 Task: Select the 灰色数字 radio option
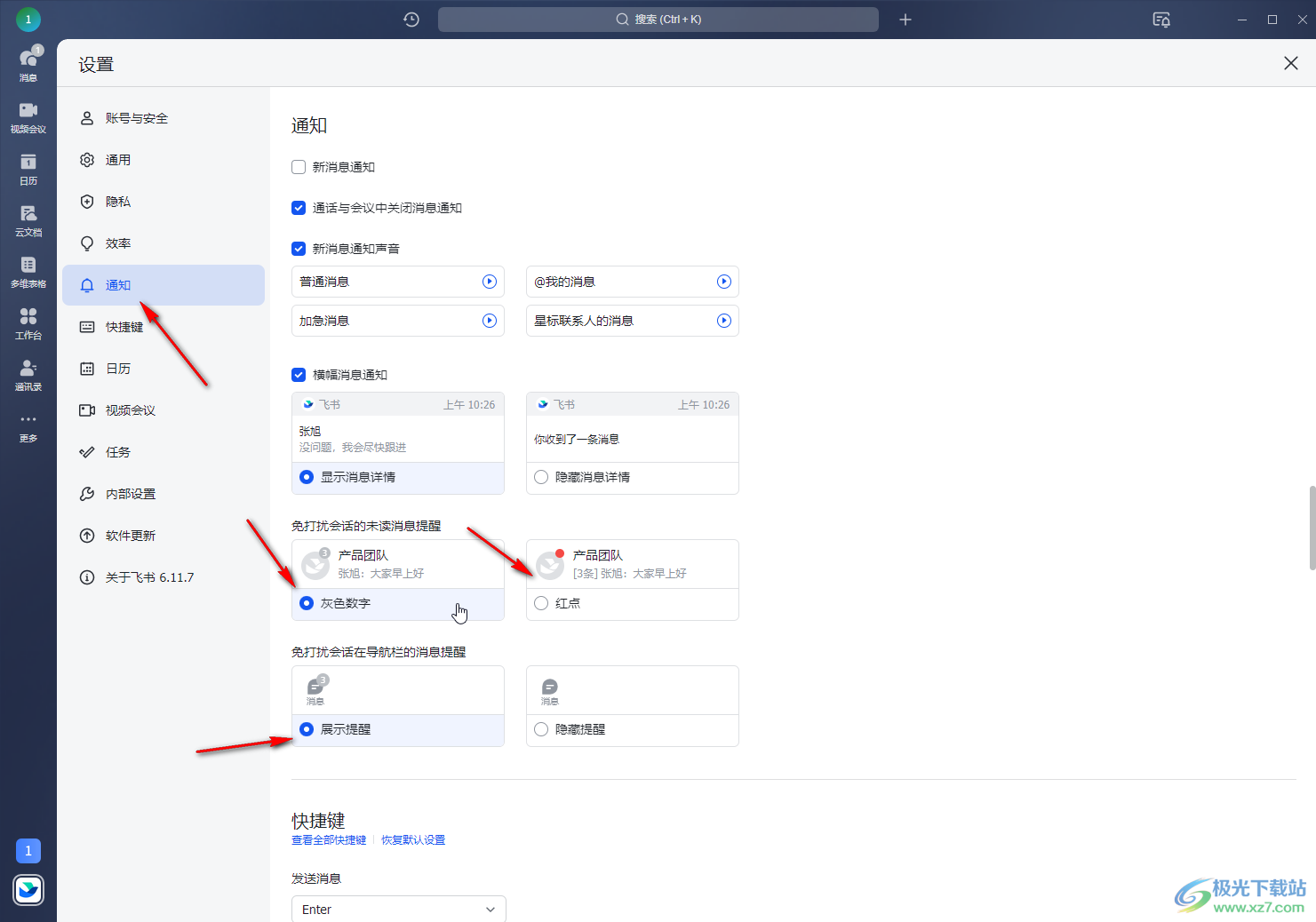tap(307, 603)
